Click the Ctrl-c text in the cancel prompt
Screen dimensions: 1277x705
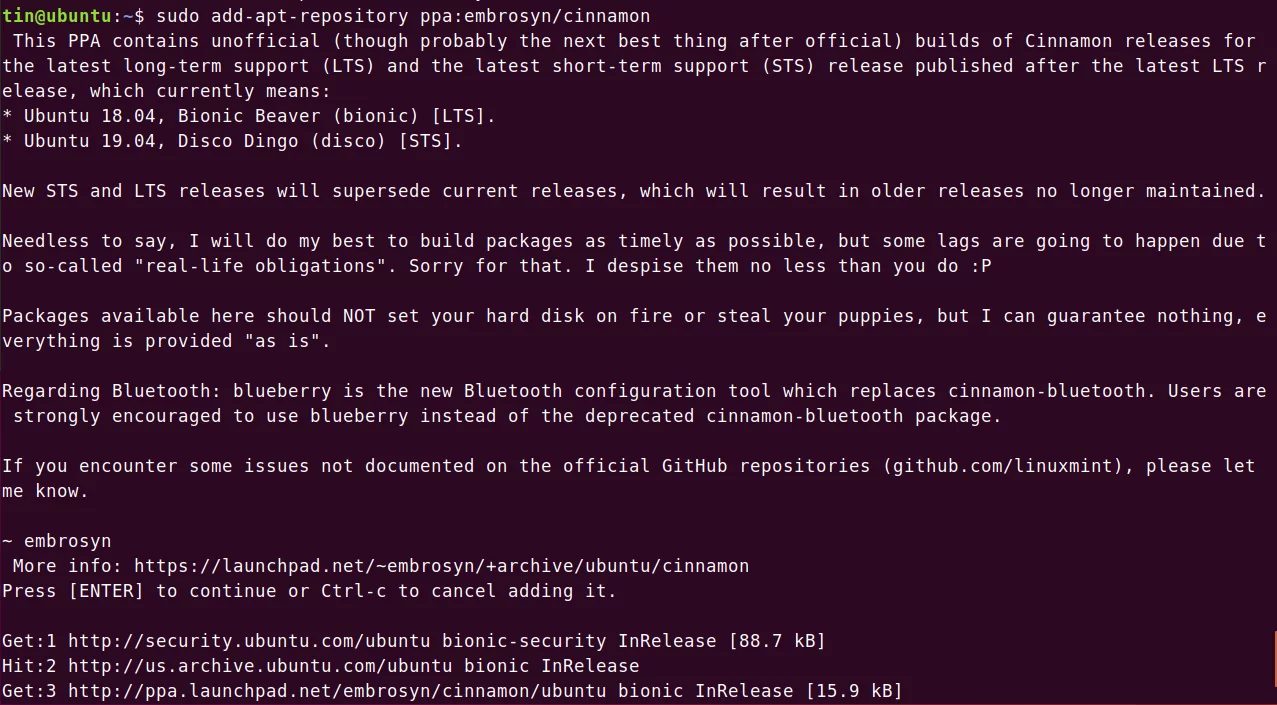point(354,591)
